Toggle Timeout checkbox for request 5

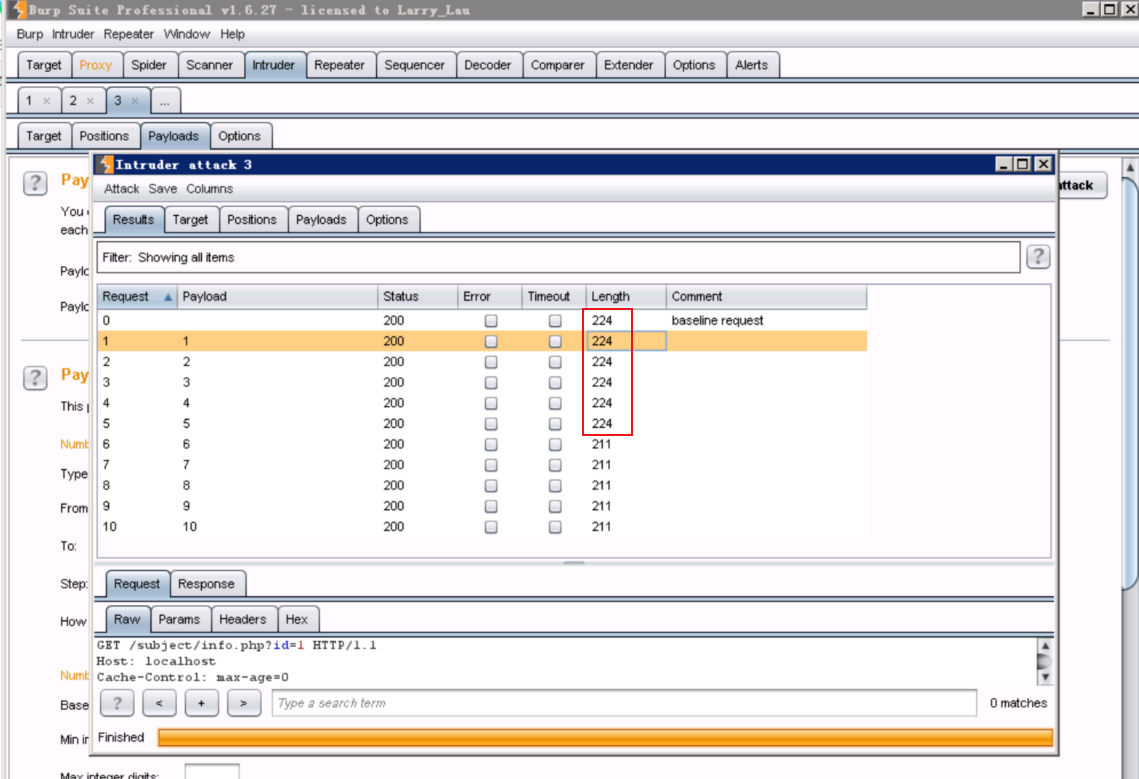point(555,424)
